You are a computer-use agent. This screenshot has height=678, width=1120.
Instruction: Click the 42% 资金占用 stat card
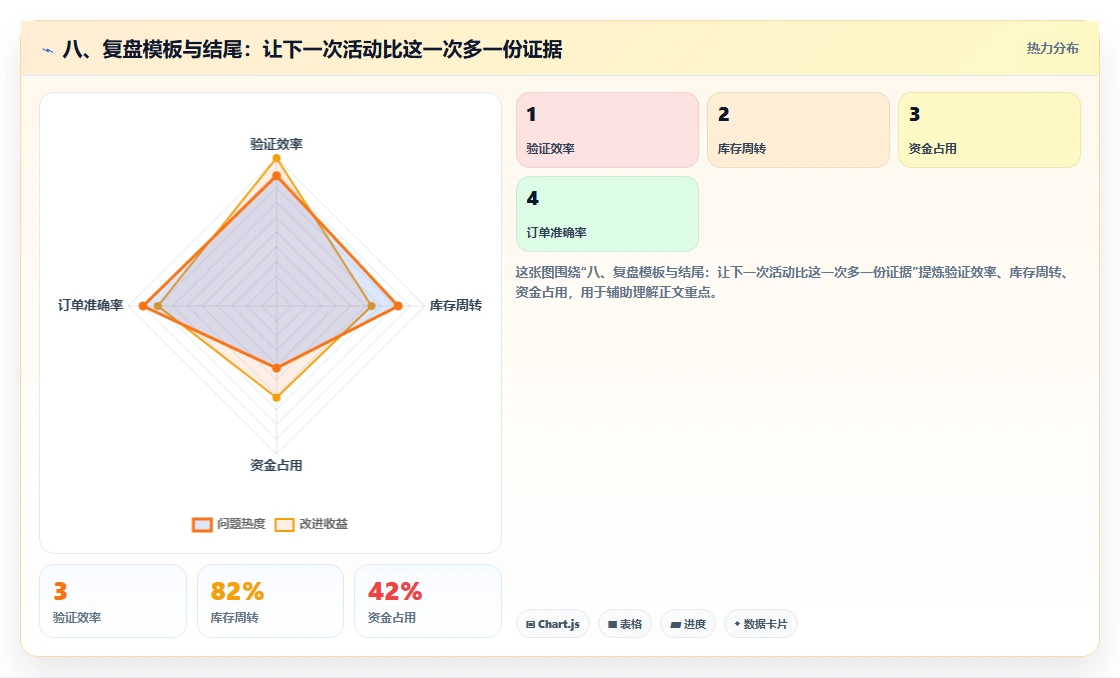click(x=428, y=601)
